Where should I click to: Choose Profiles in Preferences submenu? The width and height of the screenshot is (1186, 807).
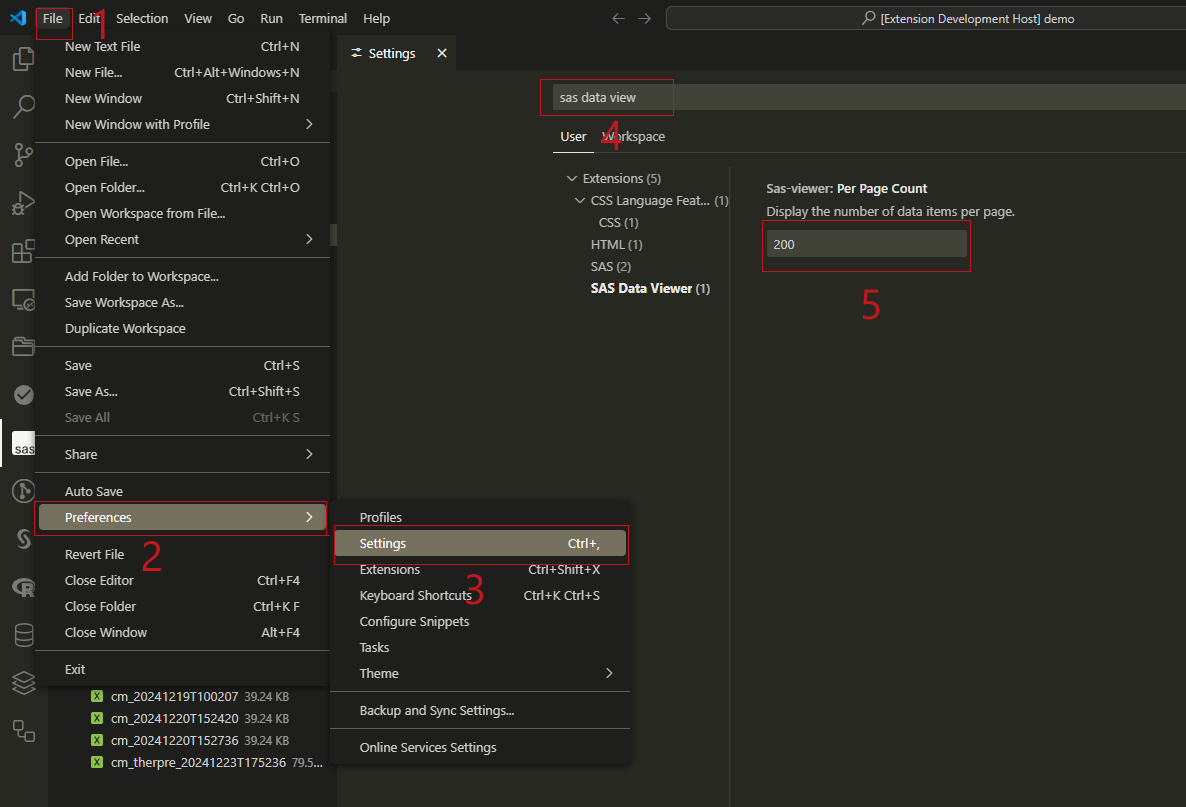click(x=480, y=517)
